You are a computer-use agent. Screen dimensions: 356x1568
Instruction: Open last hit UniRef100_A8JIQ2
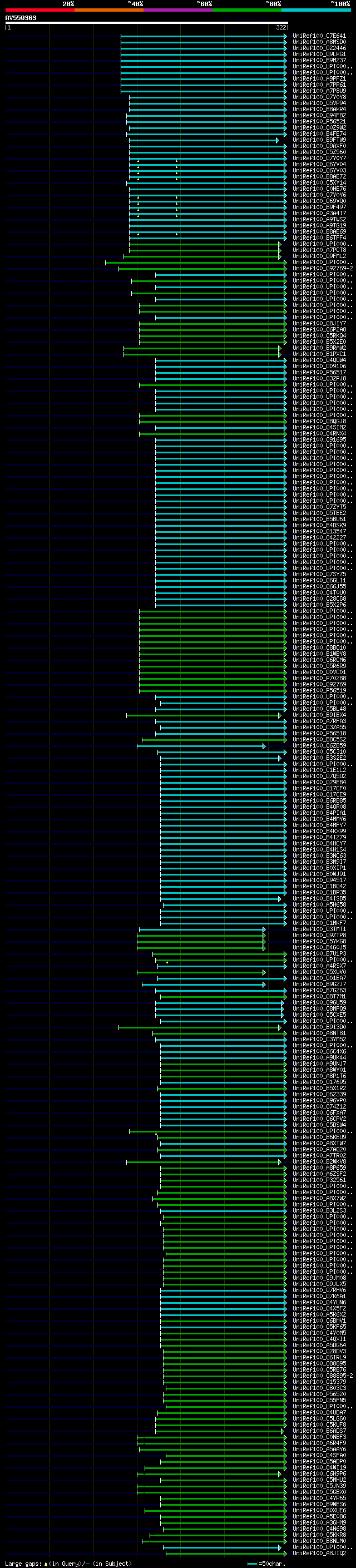[x=319, y=1553]
